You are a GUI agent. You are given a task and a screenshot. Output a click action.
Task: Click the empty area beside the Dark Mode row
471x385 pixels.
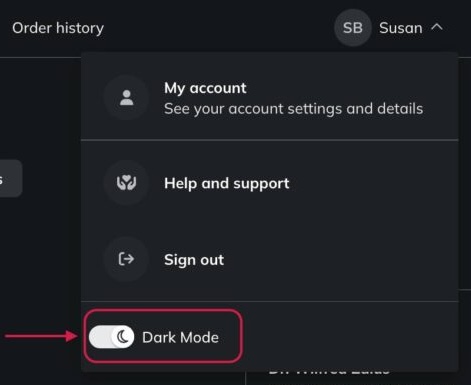point(350,337)
